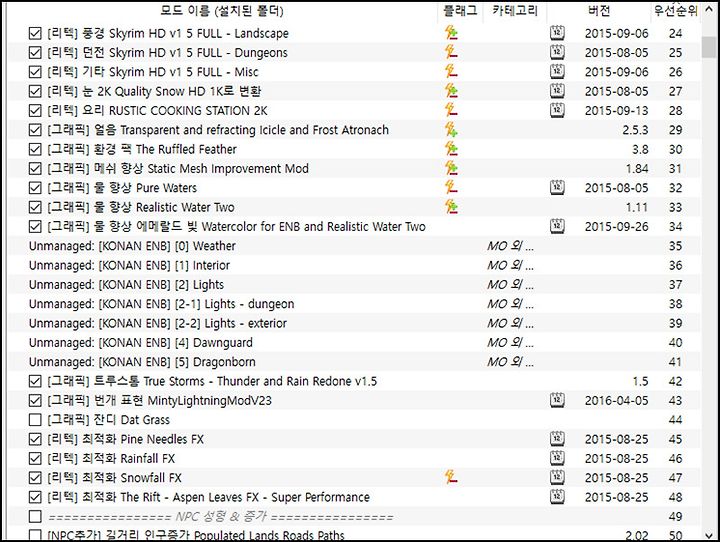
Task: Click flag icon on Static Mesh Improvement Mod row
Action: click(x=451, y=168)
